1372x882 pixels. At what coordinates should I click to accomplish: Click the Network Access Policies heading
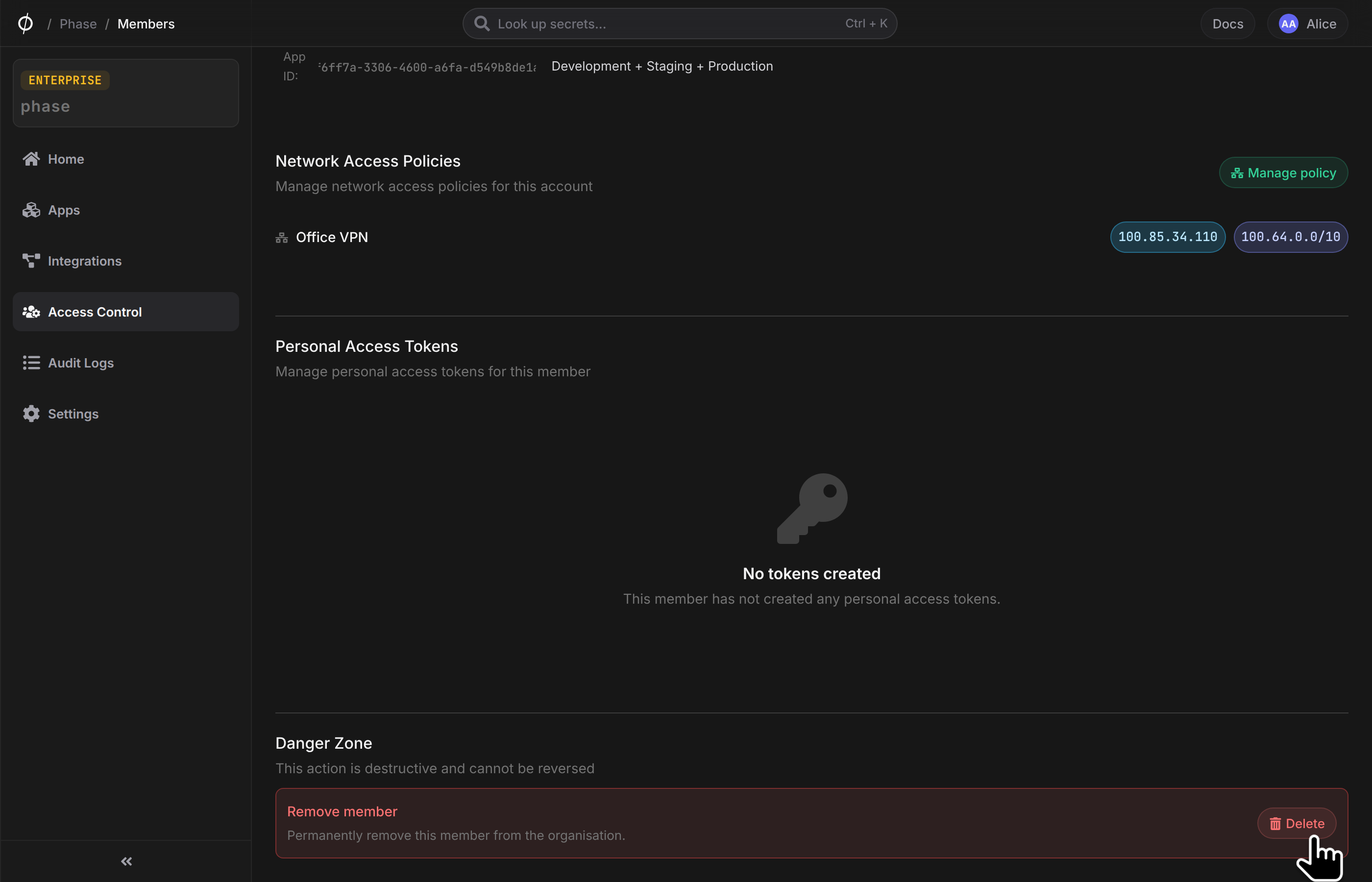coord(367,161)
